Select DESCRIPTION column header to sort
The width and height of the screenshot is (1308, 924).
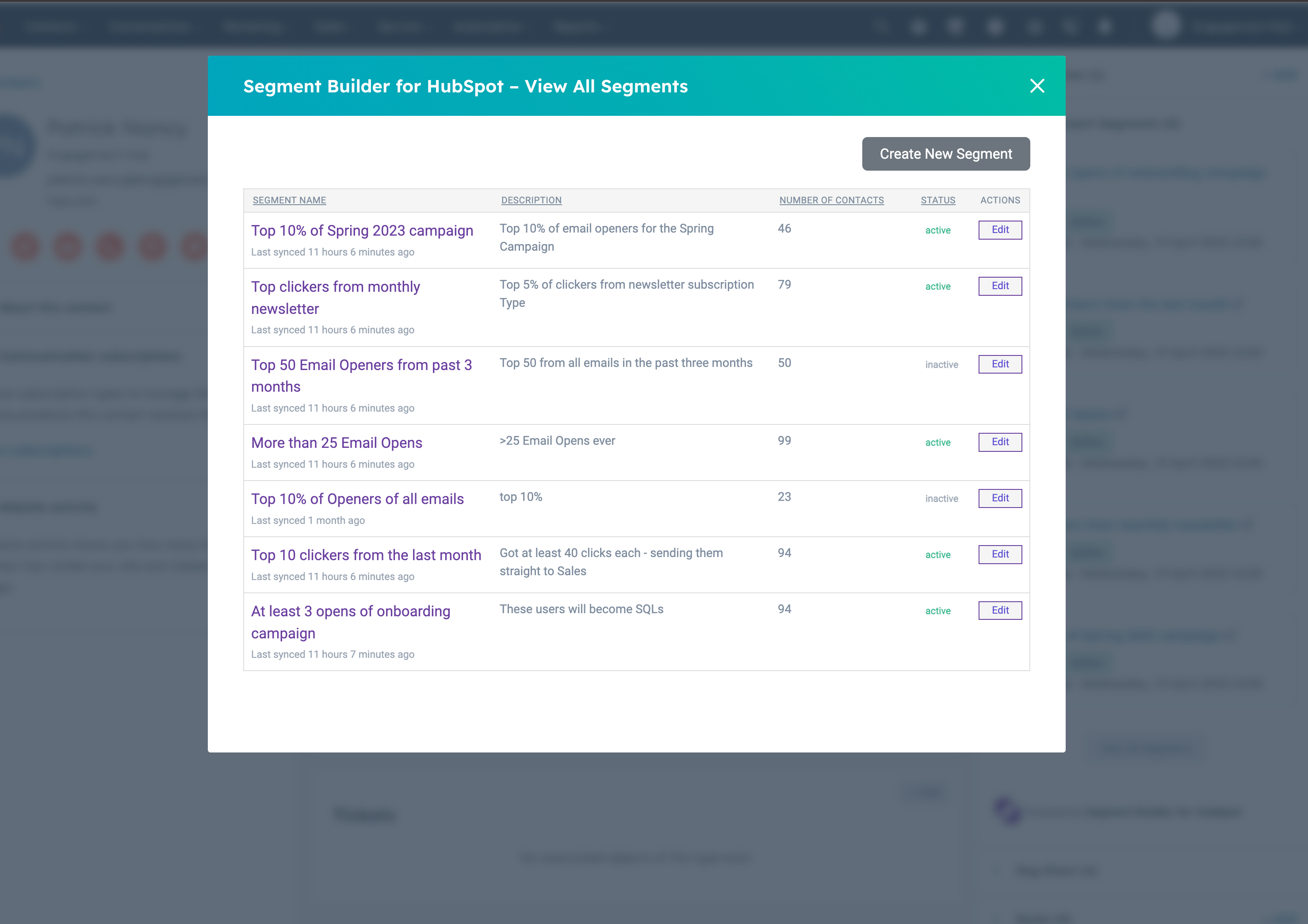531,200
